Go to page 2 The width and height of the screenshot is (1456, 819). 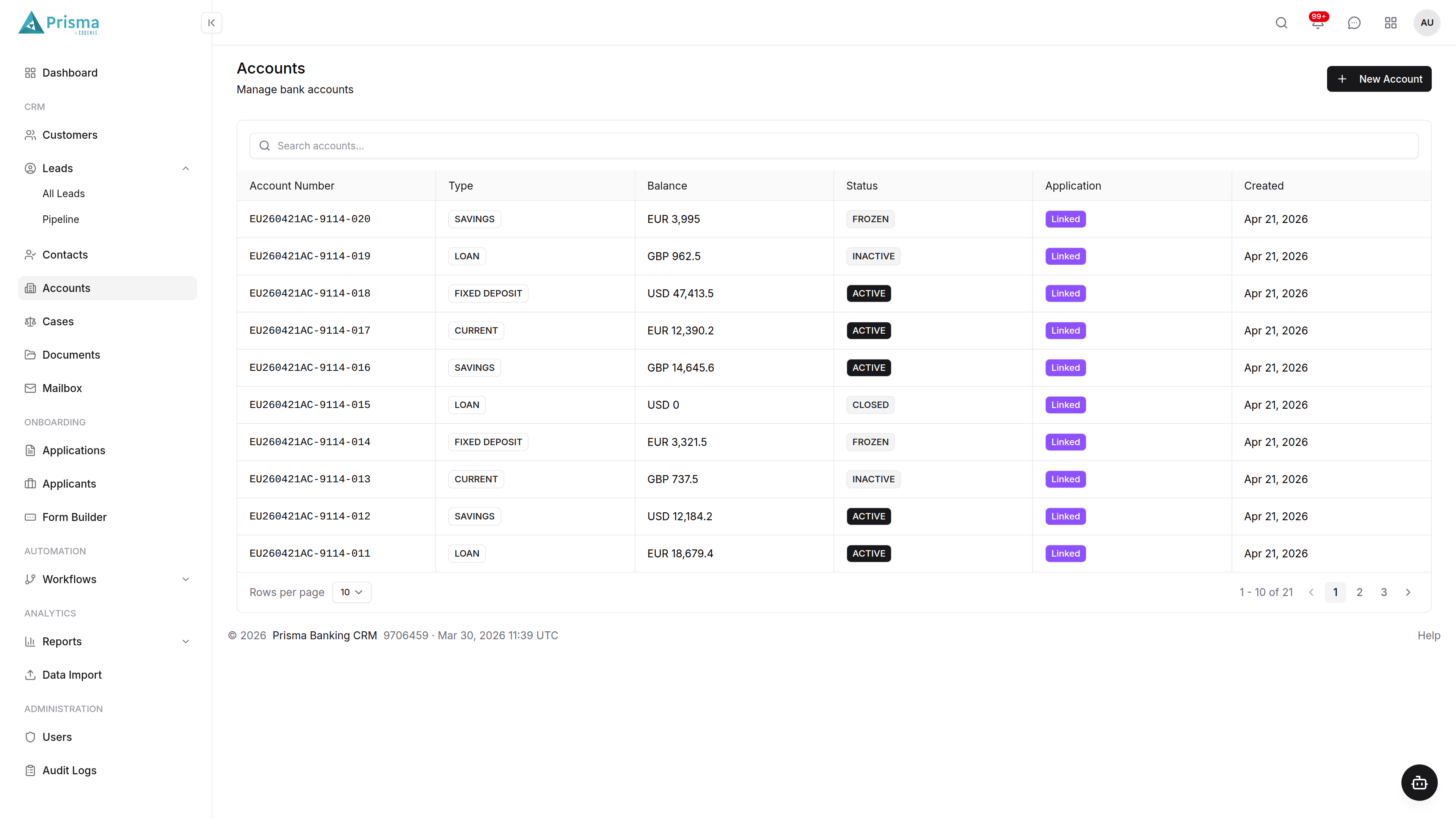click(x=1359, y=592)
